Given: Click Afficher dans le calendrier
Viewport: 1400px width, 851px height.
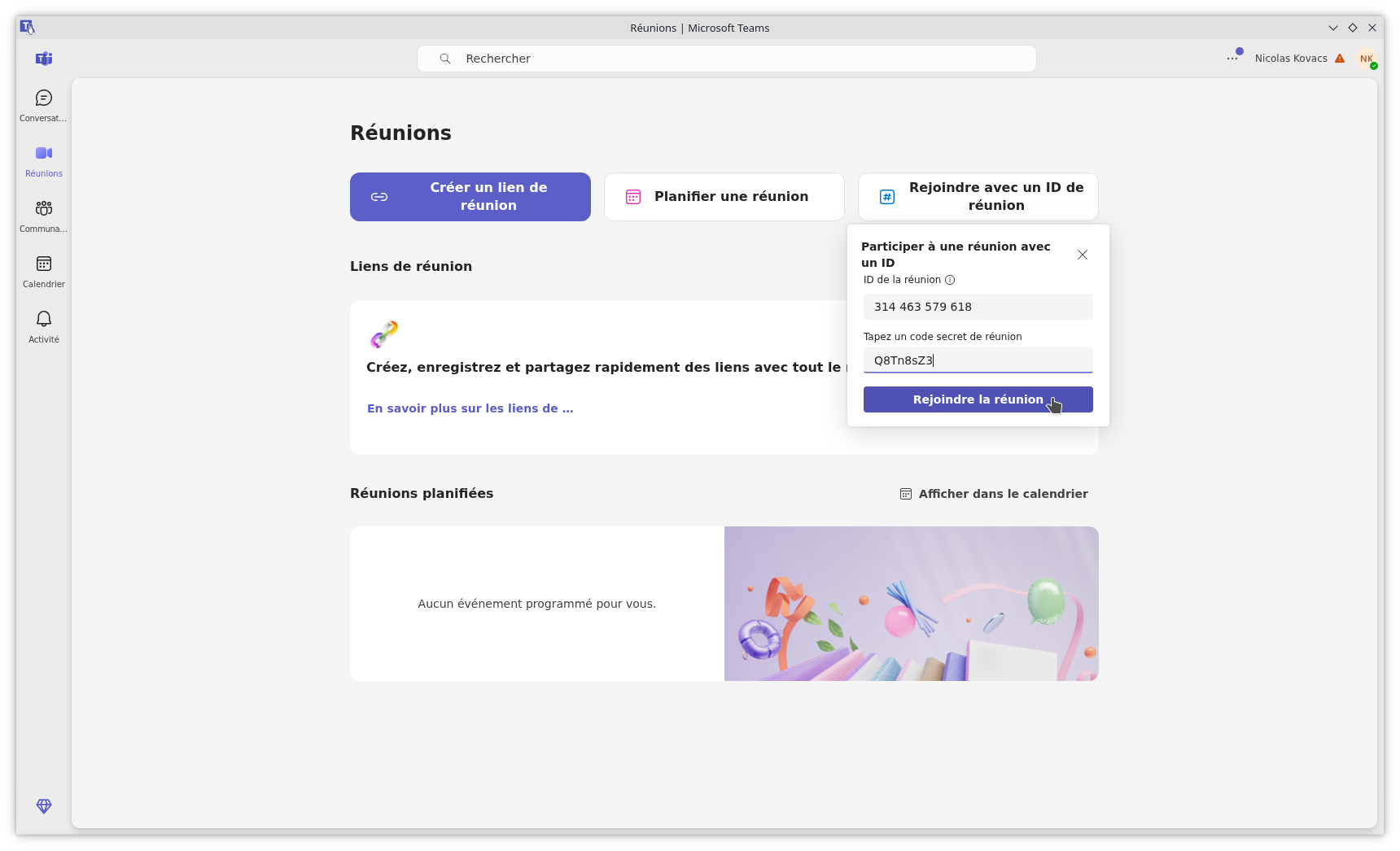Looking at the screenshot, I should click(x=1003, y=494).
